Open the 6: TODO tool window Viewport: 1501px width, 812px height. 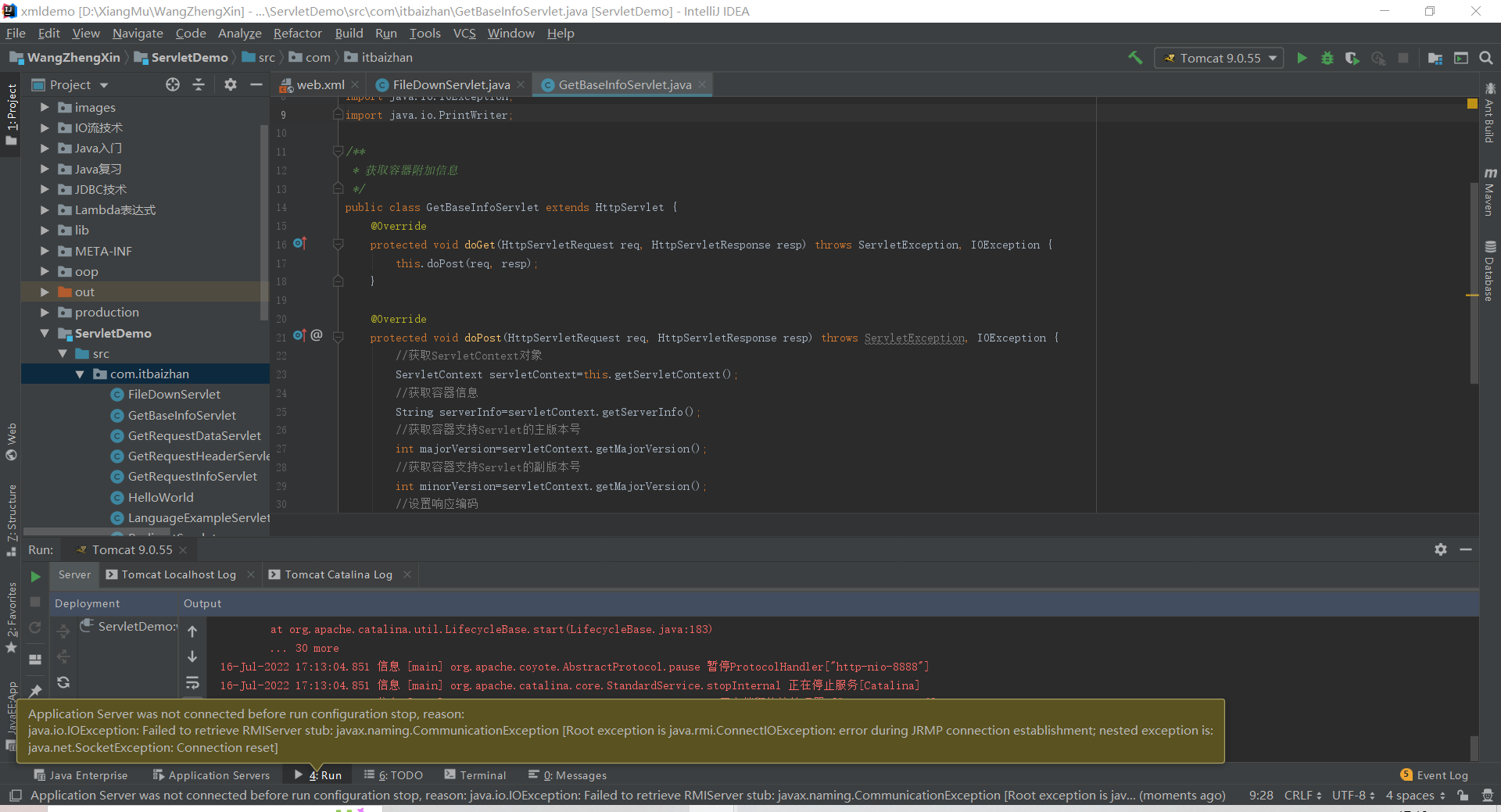click(x=393, y=775)
